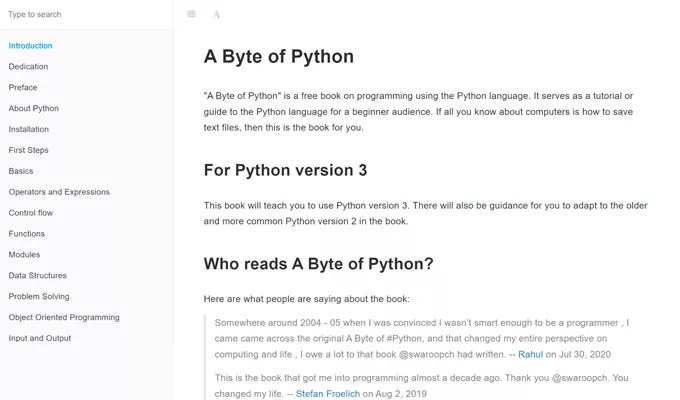Click the Type to search field

[87, 14]
